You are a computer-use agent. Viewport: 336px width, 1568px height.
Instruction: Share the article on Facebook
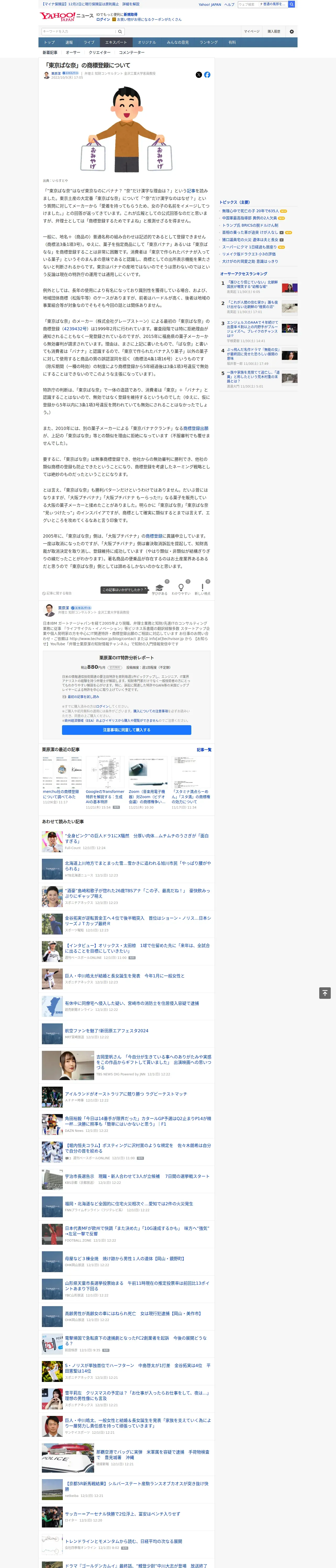click(x=207, y=75)
